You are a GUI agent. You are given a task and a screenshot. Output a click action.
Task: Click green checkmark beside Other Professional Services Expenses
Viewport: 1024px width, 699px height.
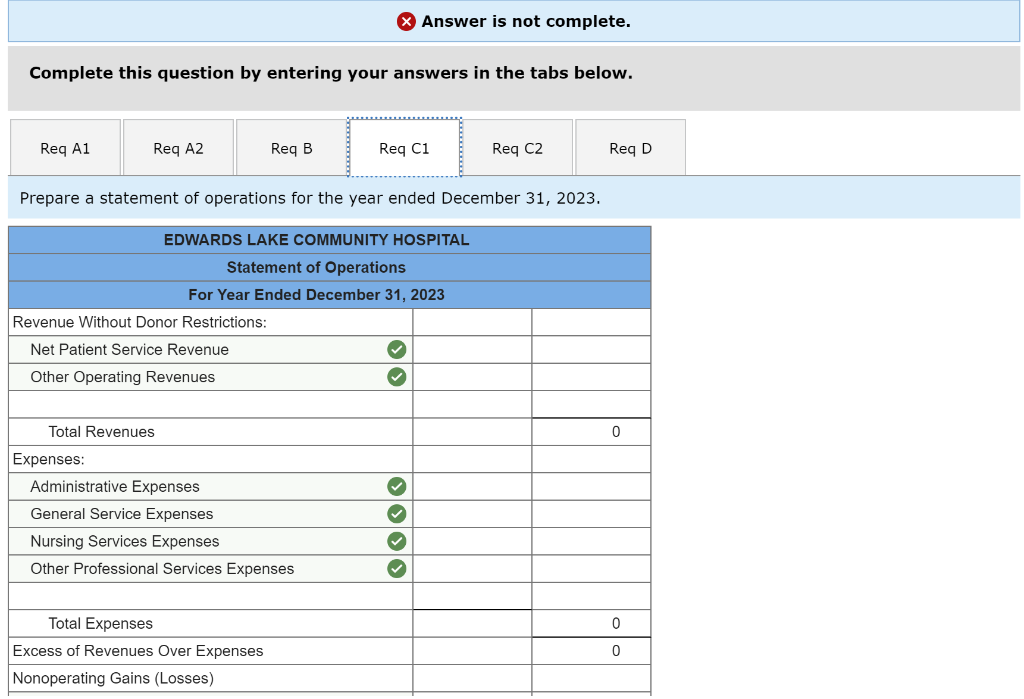(x=396, y=569)
